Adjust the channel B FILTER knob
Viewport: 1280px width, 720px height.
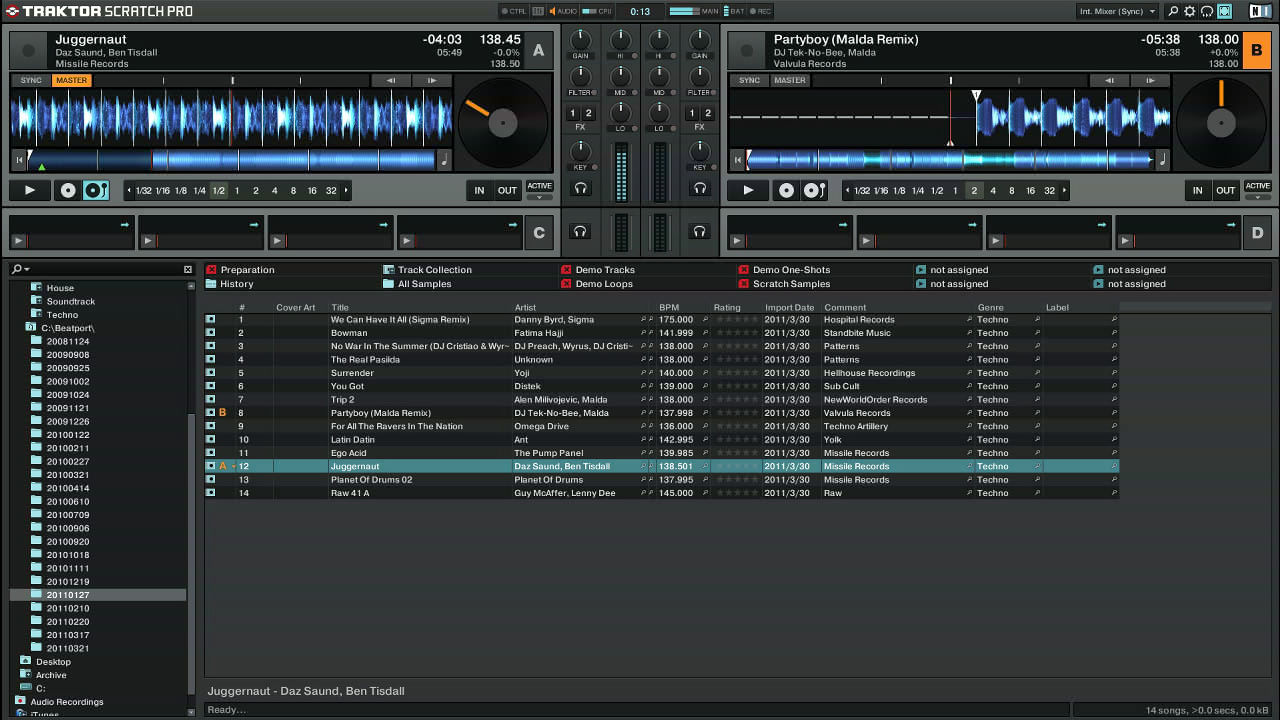[x=699, y=77]
